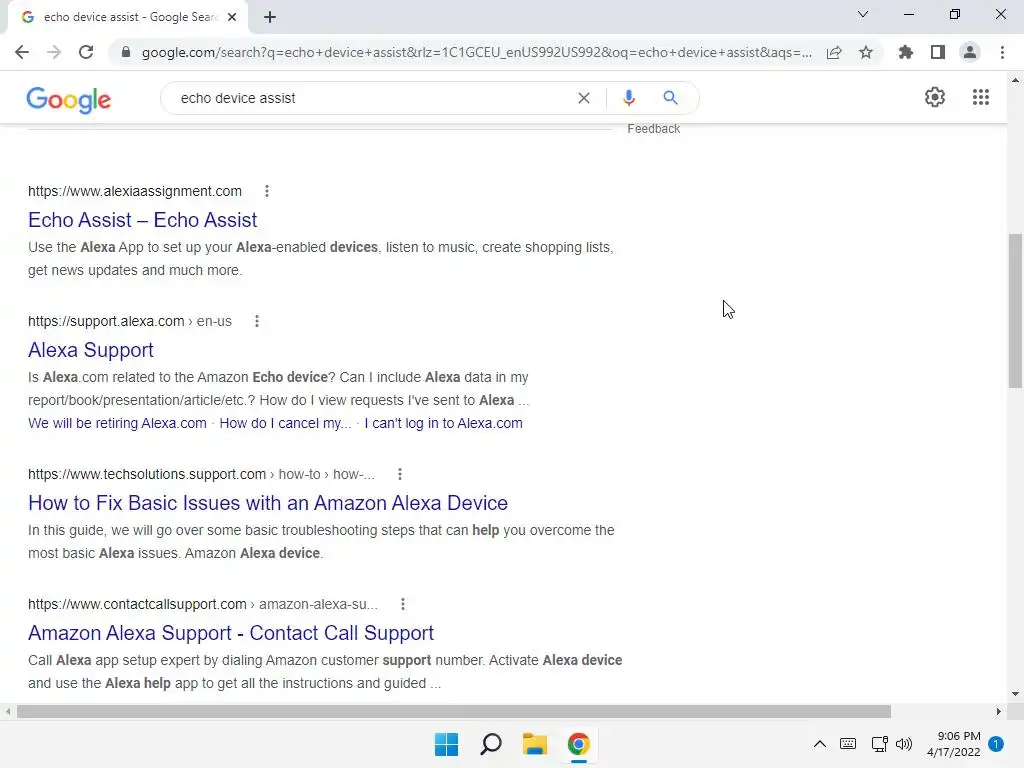1024x768 pixels.
Task: Open more options for support.alexa.com result
Action: [257, 321]
